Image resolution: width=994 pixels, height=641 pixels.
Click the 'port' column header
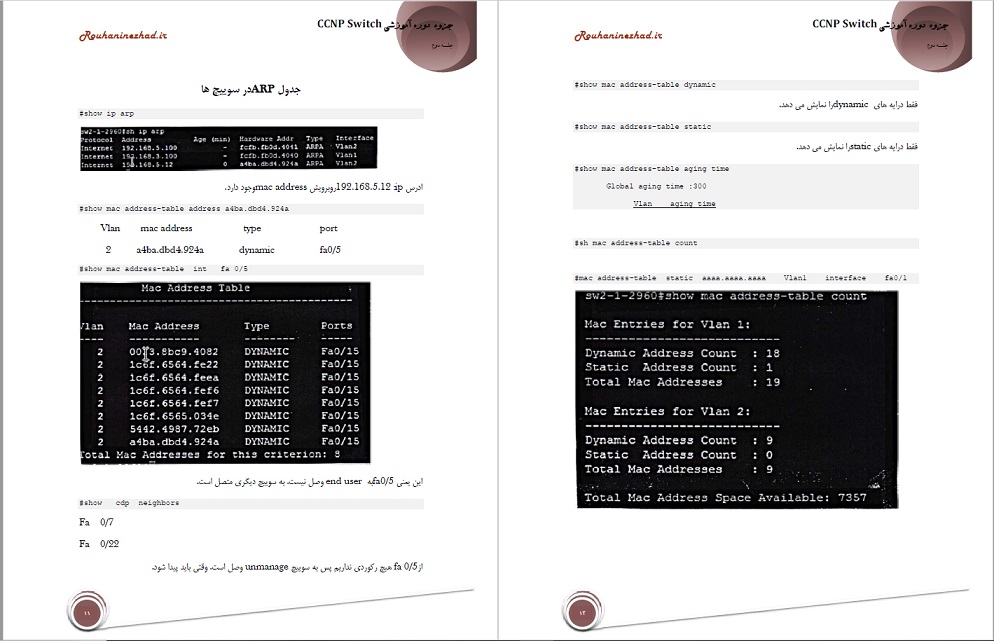click(328, 229)
